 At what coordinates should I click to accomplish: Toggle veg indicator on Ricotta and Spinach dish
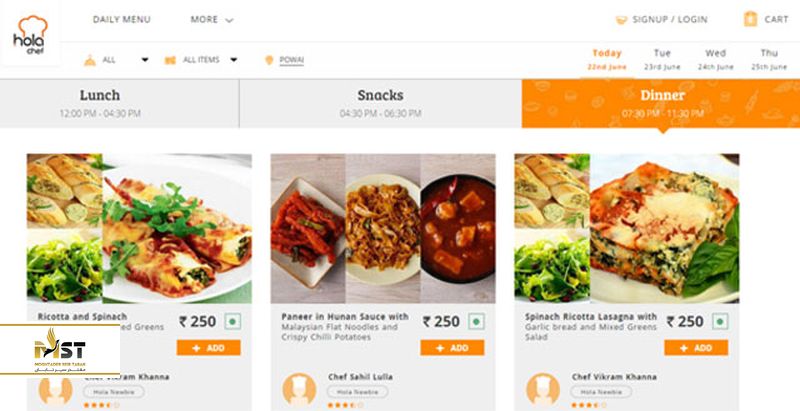232,322
